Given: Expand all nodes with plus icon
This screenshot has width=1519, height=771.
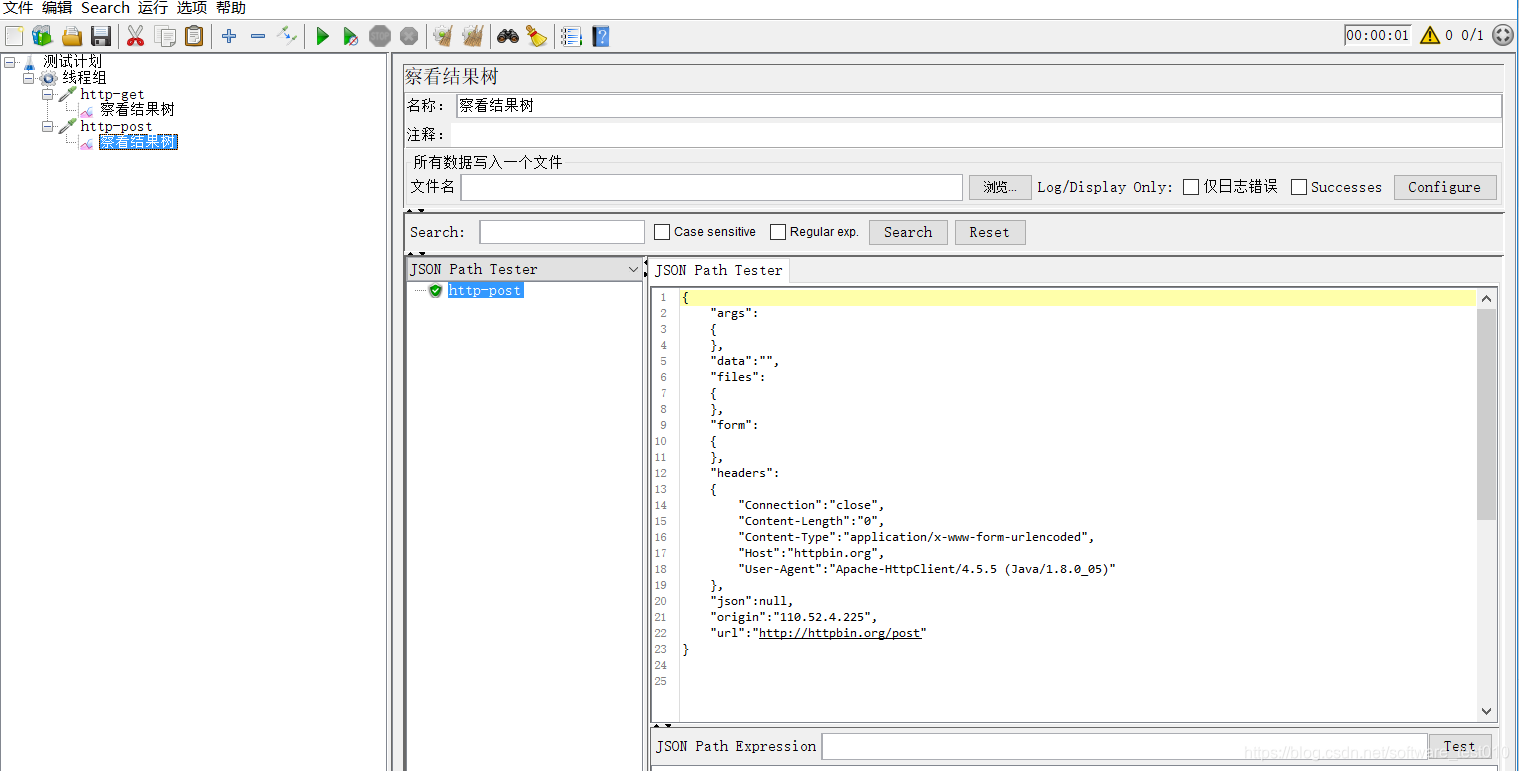Looking at the screenshot, I should point(229,37).
